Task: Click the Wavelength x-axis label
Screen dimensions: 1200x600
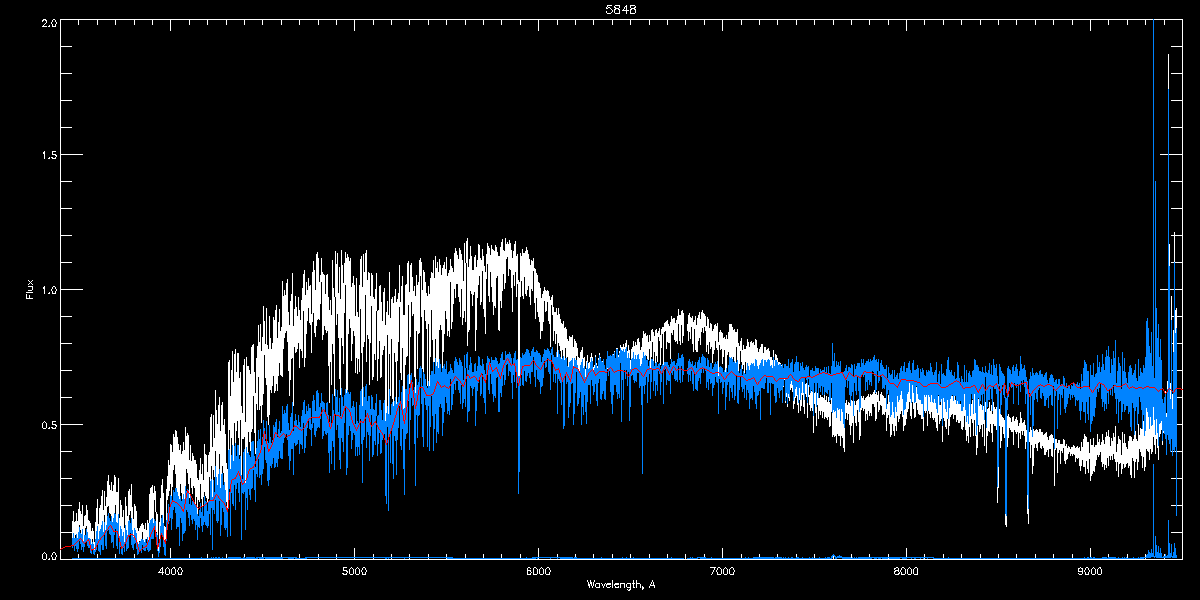Action: tap(620, 584)
